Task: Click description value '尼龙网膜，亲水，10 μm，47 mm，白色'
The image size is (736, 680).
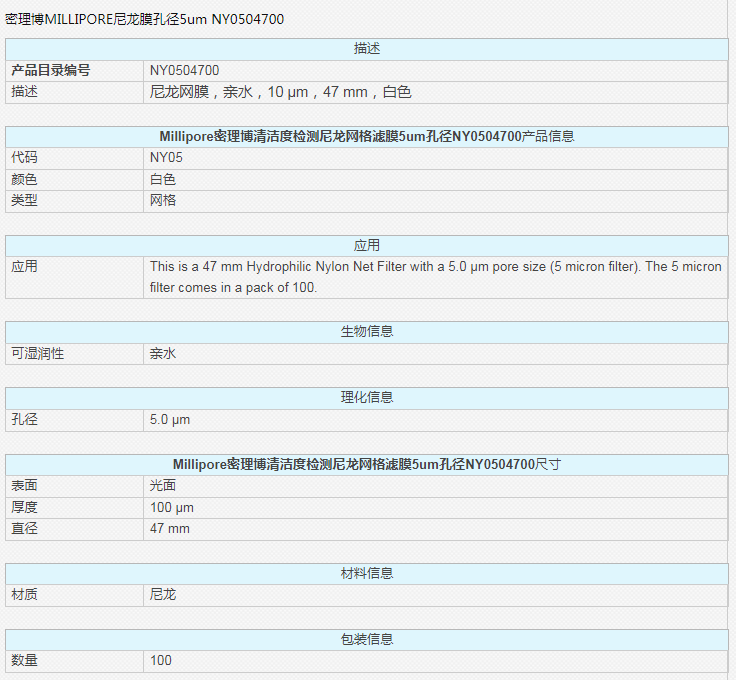Action: tap(281, 92)
